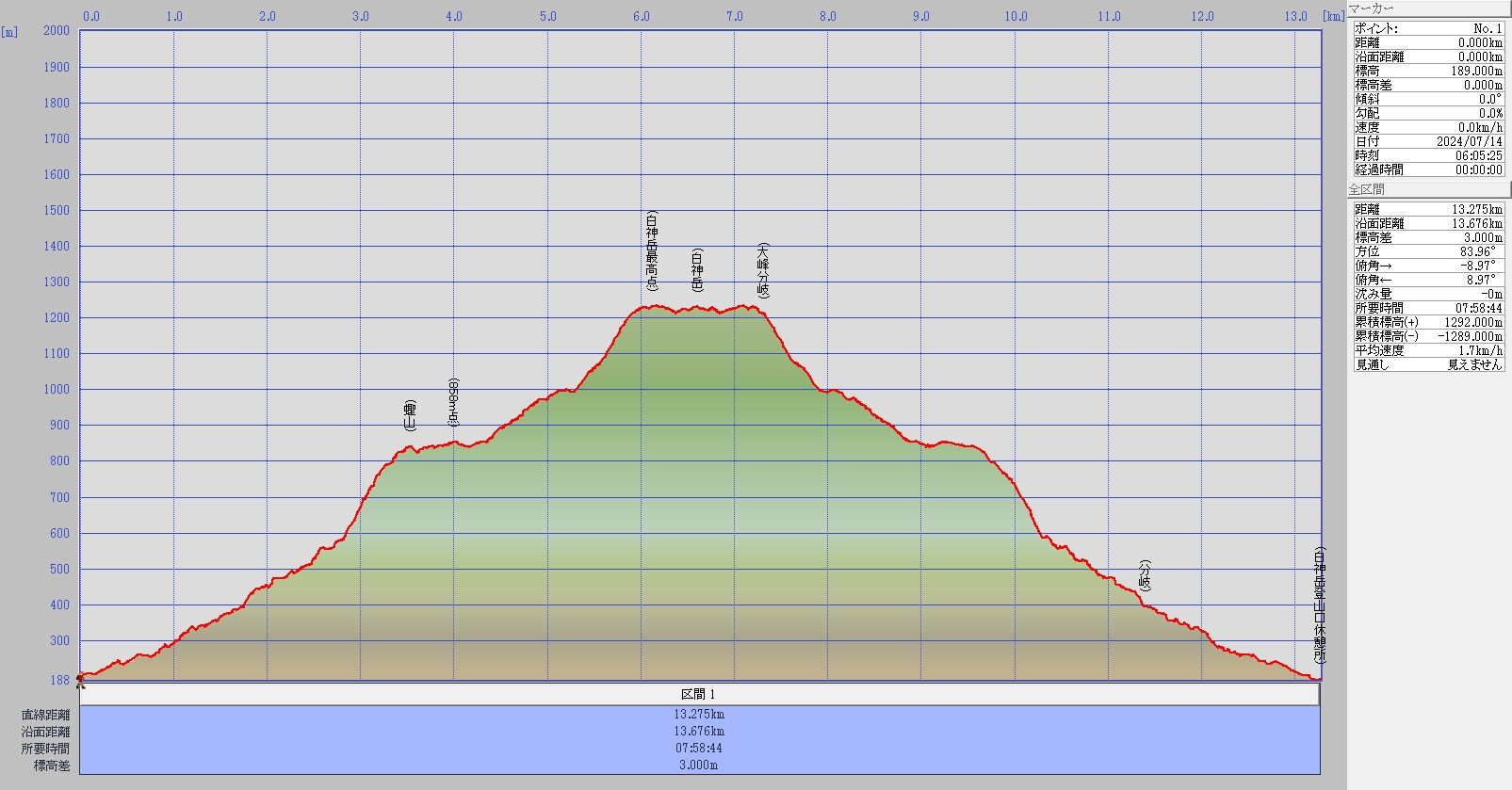Screen dimensions: 1512x790
Task: Select the 区間 1 section bar
Action: [699, 694]
